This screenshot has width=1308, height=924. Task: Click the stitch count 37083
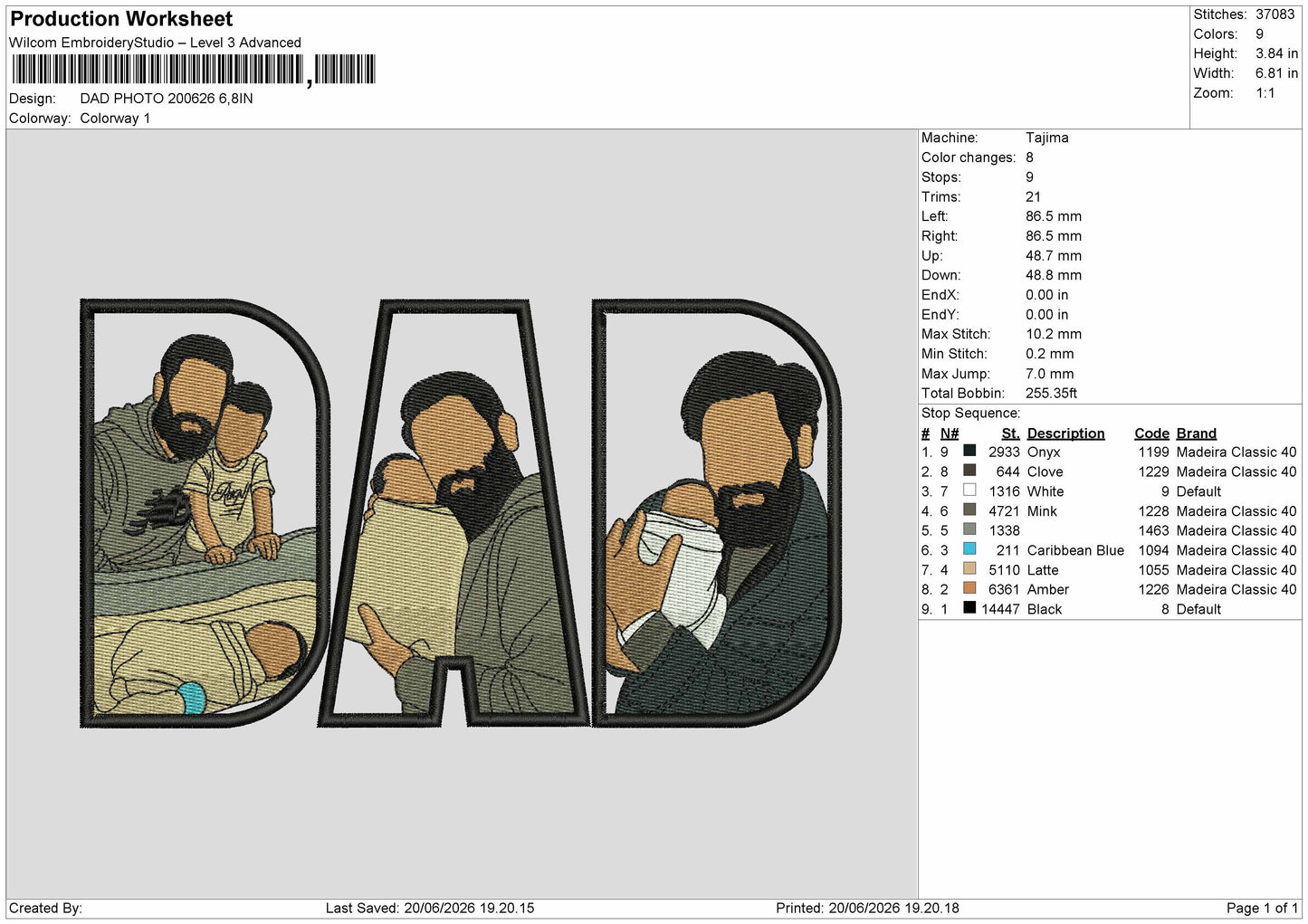point(1275,14)
